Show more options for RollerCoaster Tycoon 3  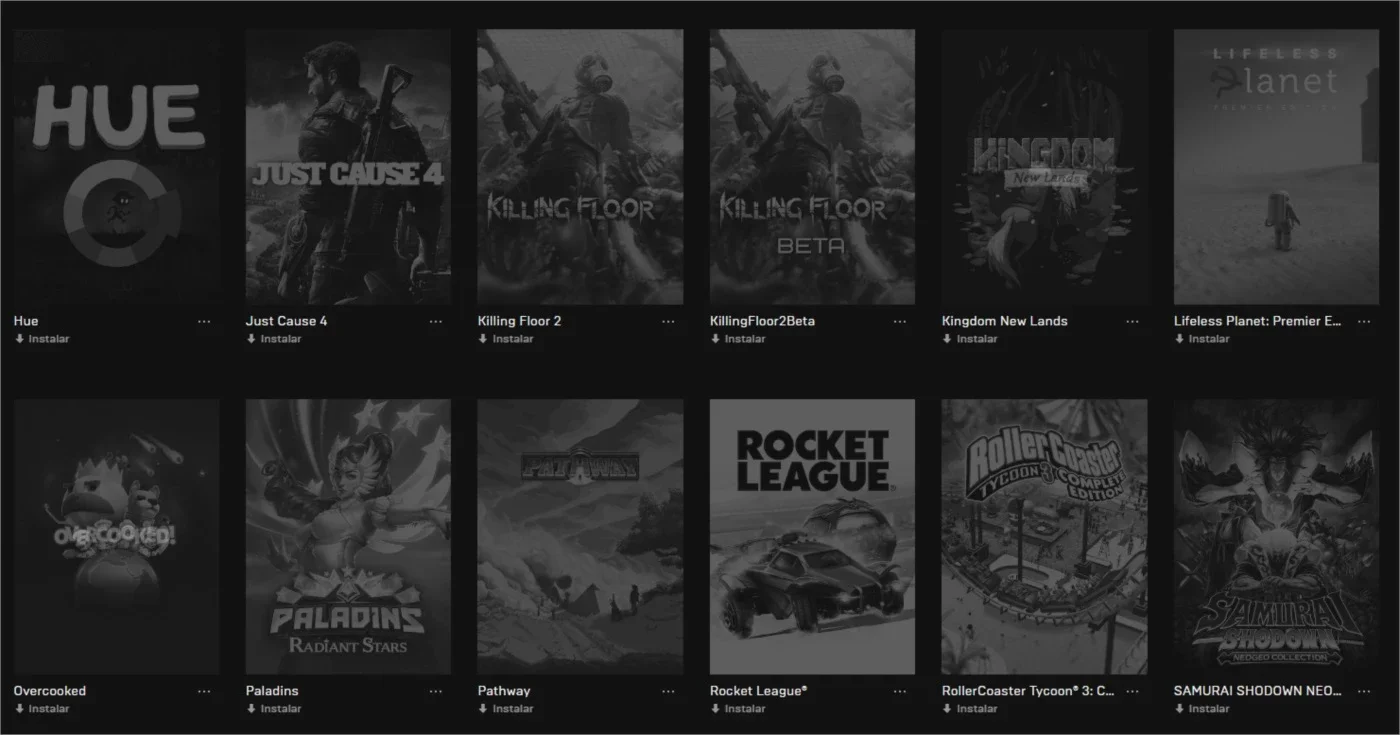point(1132,691)
